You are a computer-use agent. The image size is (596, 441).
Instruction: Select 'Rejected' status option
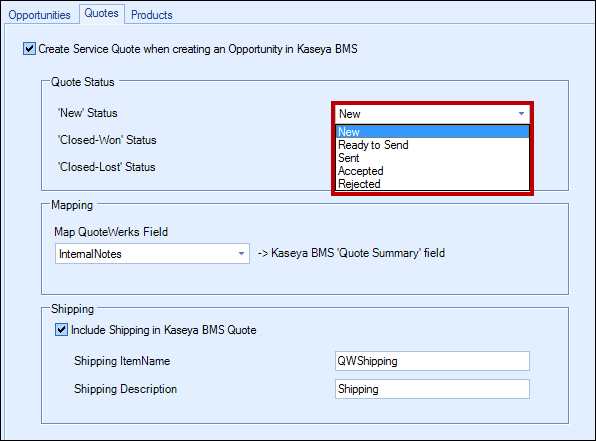[432, 184]
